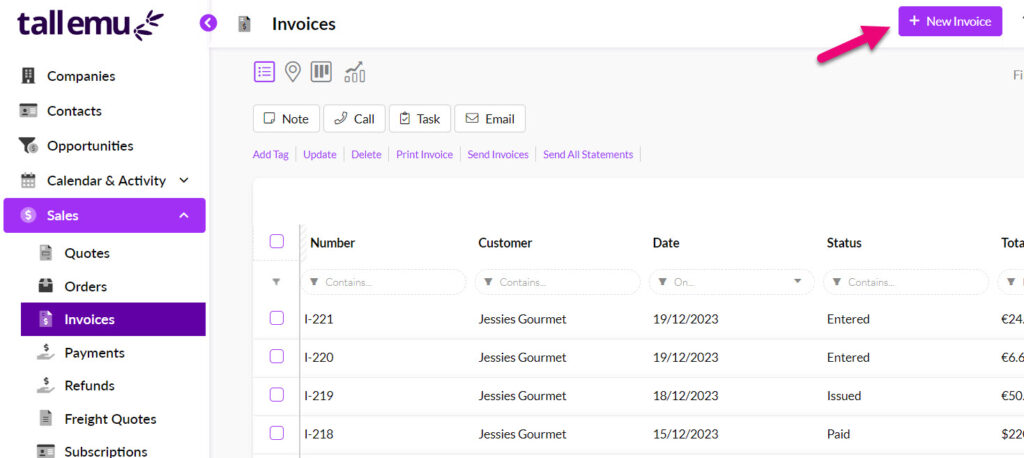Tick the select-all checkbox in header

pos(277,242)
